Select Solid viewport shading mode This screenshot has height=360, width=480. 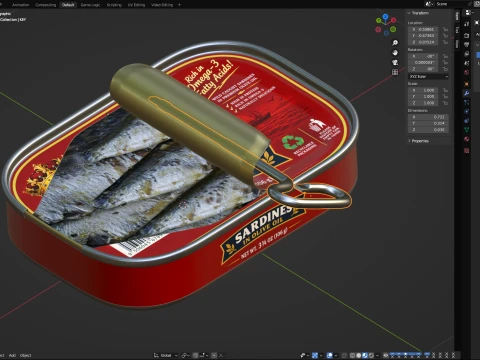(358, 355)
